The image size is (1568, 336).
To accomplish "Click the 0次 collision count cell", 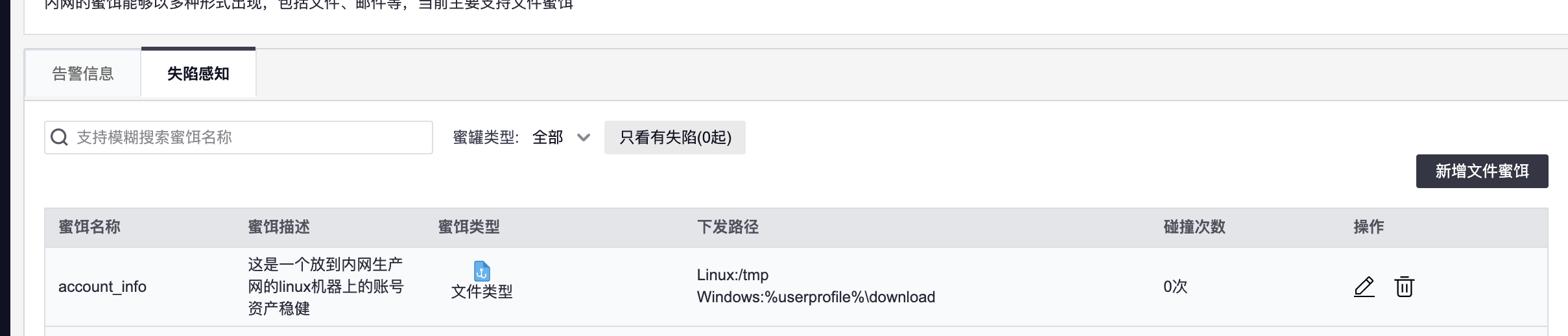I will tap(1175, 287).
